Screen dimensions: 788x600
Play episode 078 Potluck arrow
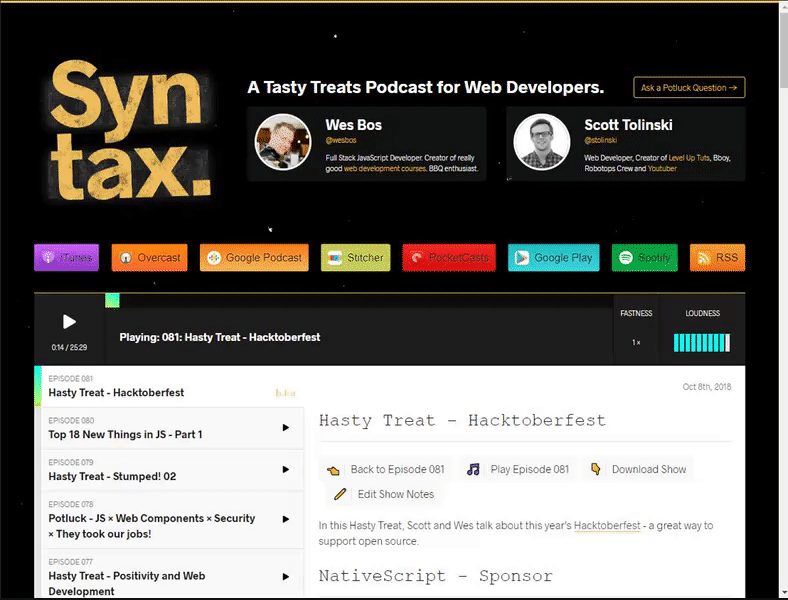[x=285, y=519]
